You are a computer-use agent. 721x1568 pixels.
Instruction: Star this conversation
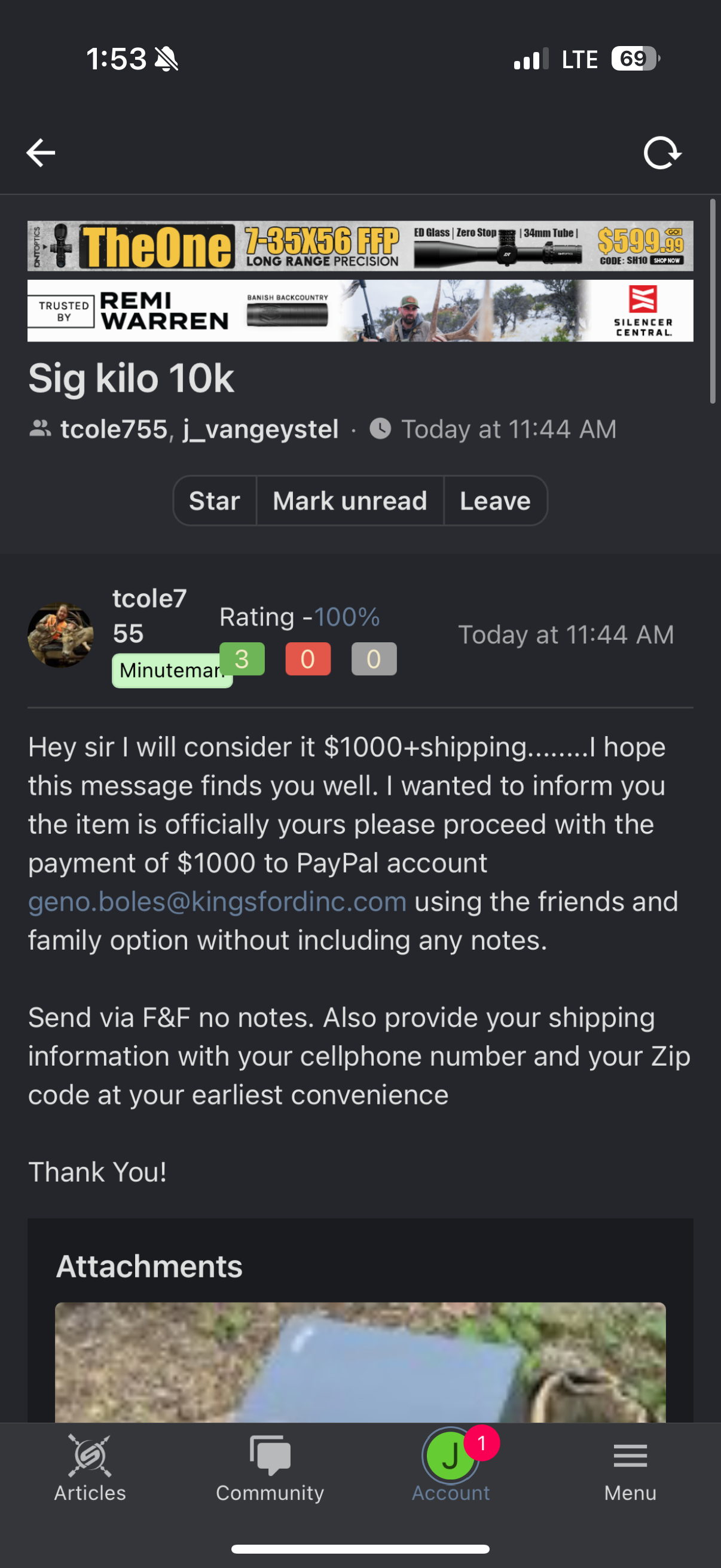(214, 501)
